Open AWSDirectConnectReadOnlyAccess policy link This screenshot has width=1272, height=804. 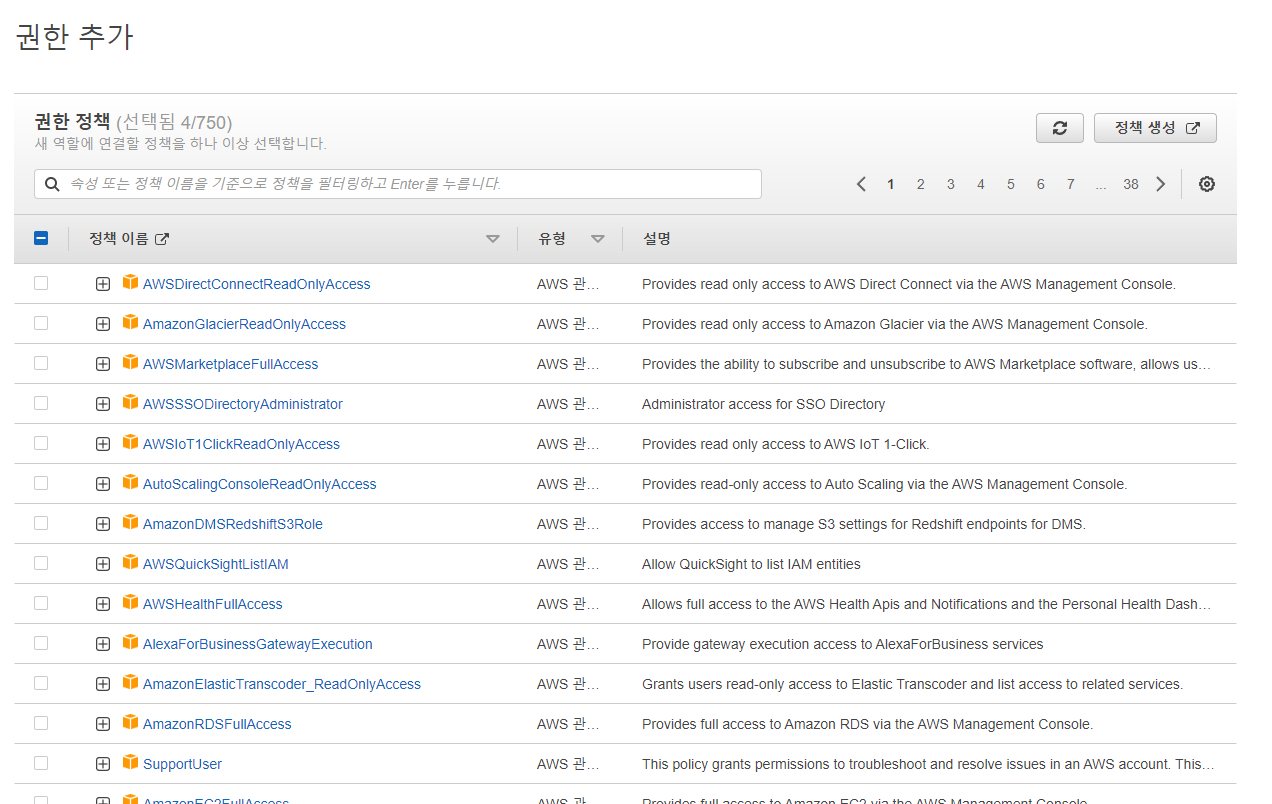(x=256, y=284)
